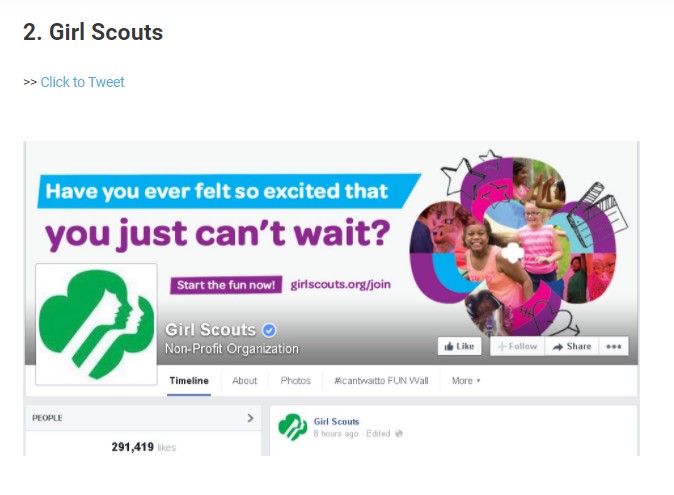
Task: Click the Like thumbs-up button
Action: click(459, 346)
